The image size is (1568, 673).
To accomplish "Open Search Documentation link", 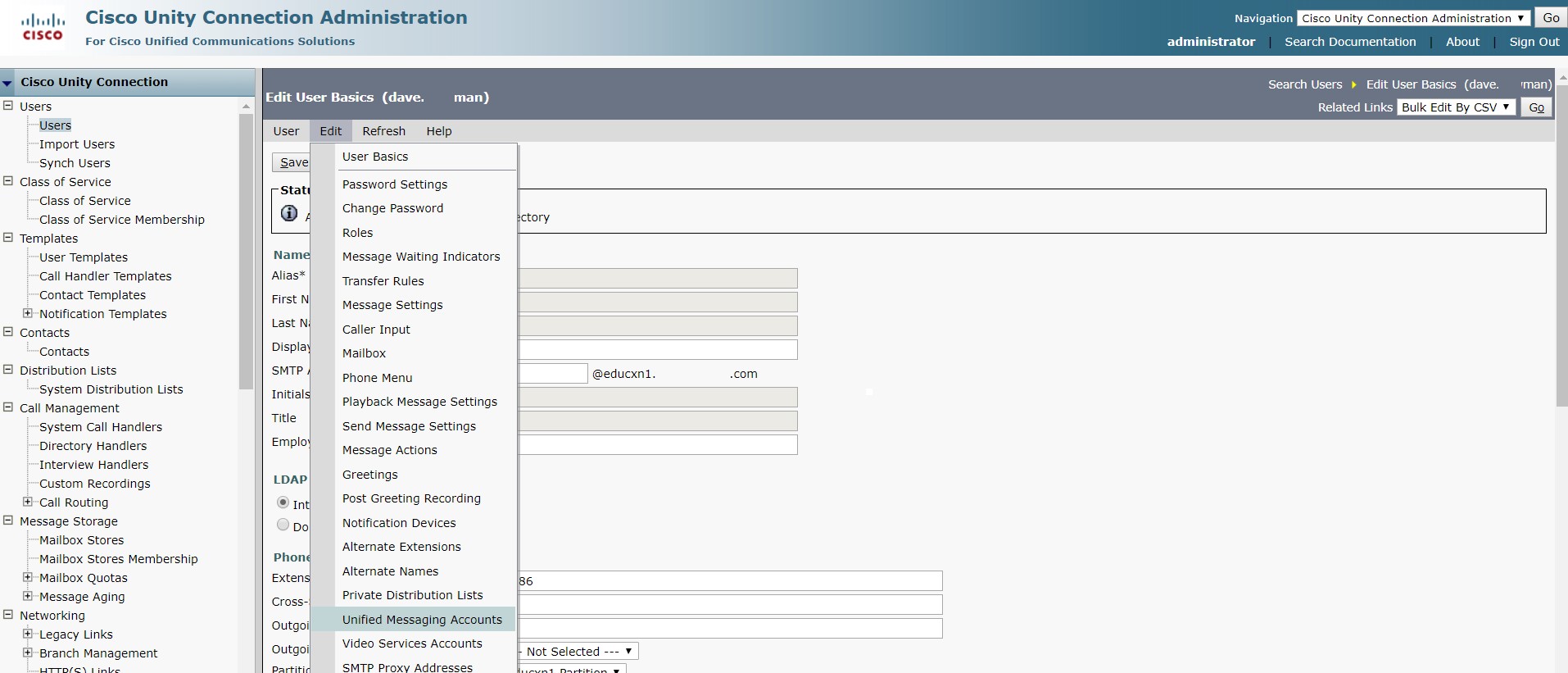I will [1350, 42].
